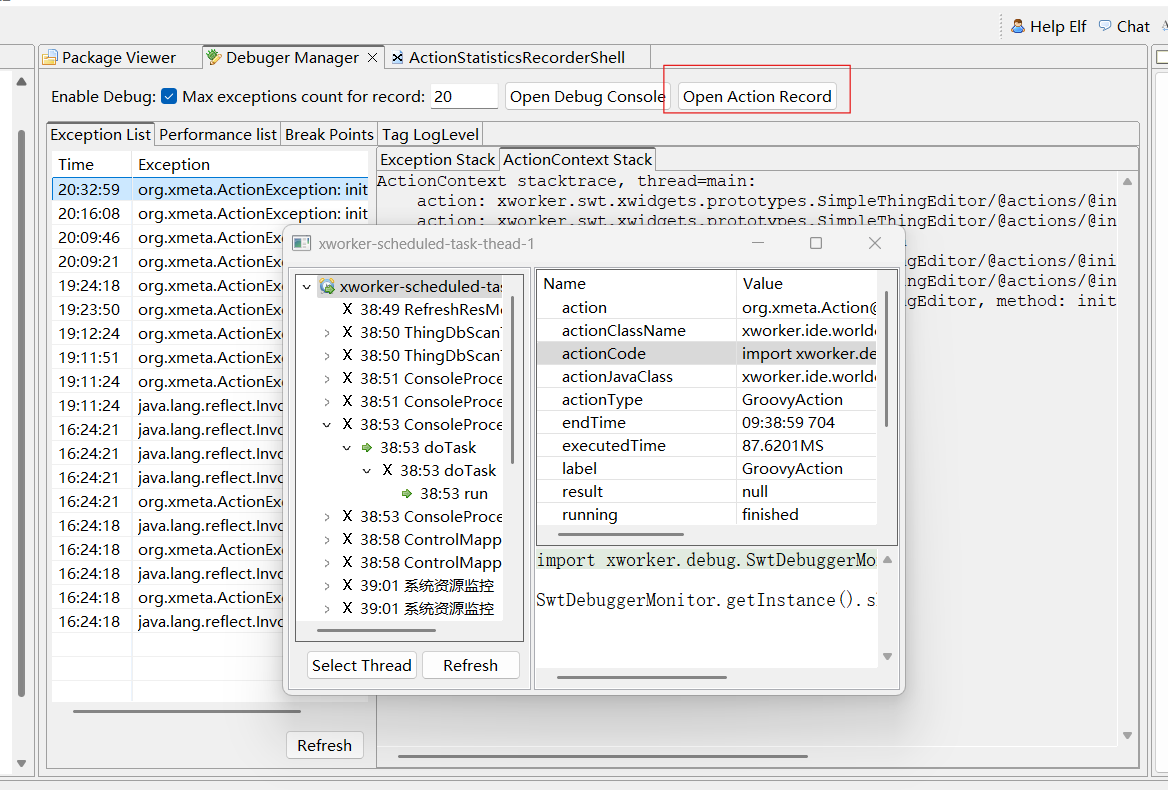Click X icon of 38:49 RefreshResM row

pyautogui.click(x=347, y=310)
